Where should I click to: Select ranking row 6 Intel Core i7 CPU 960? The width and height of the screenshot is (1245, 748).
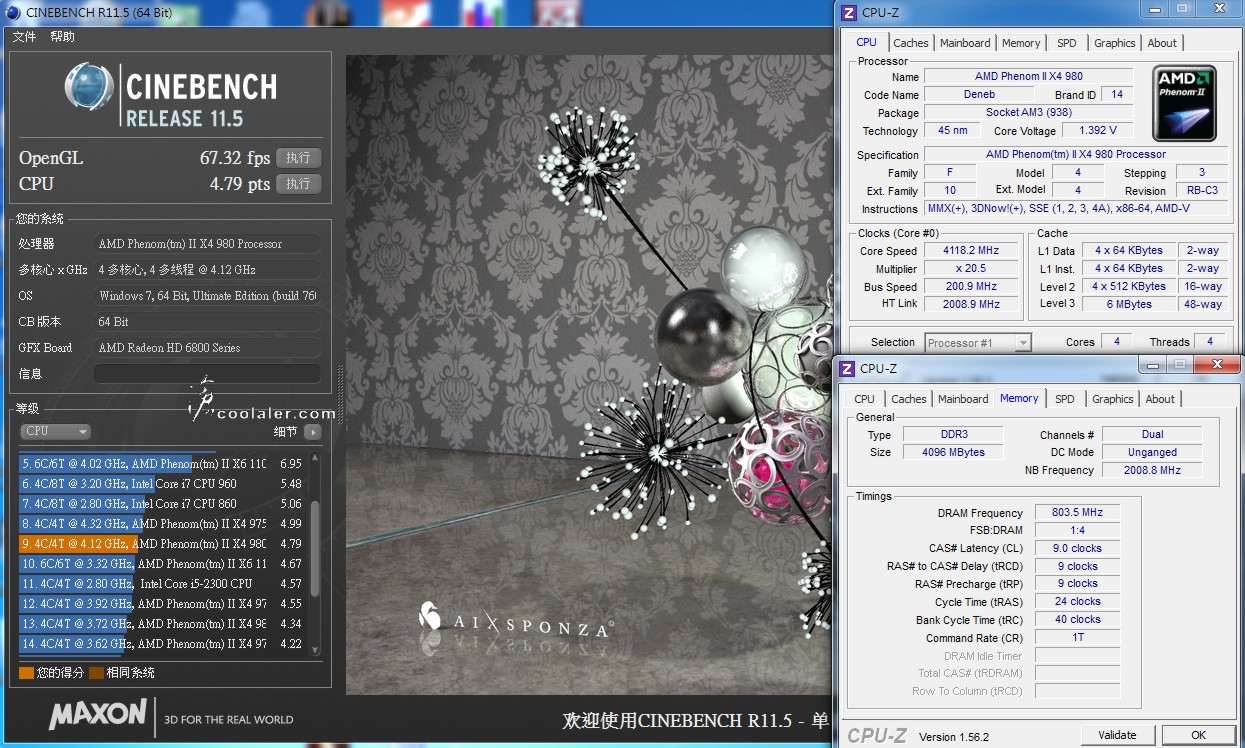point(162,484)
